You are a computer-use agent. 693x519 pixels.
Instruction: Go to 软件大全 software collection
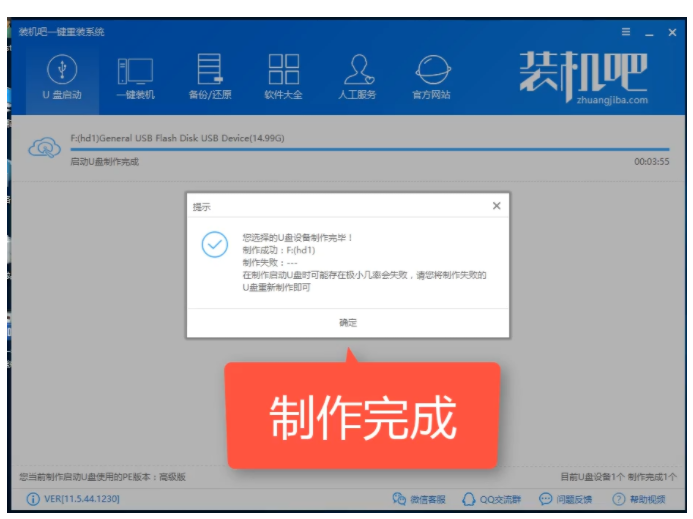click(283, 77)
